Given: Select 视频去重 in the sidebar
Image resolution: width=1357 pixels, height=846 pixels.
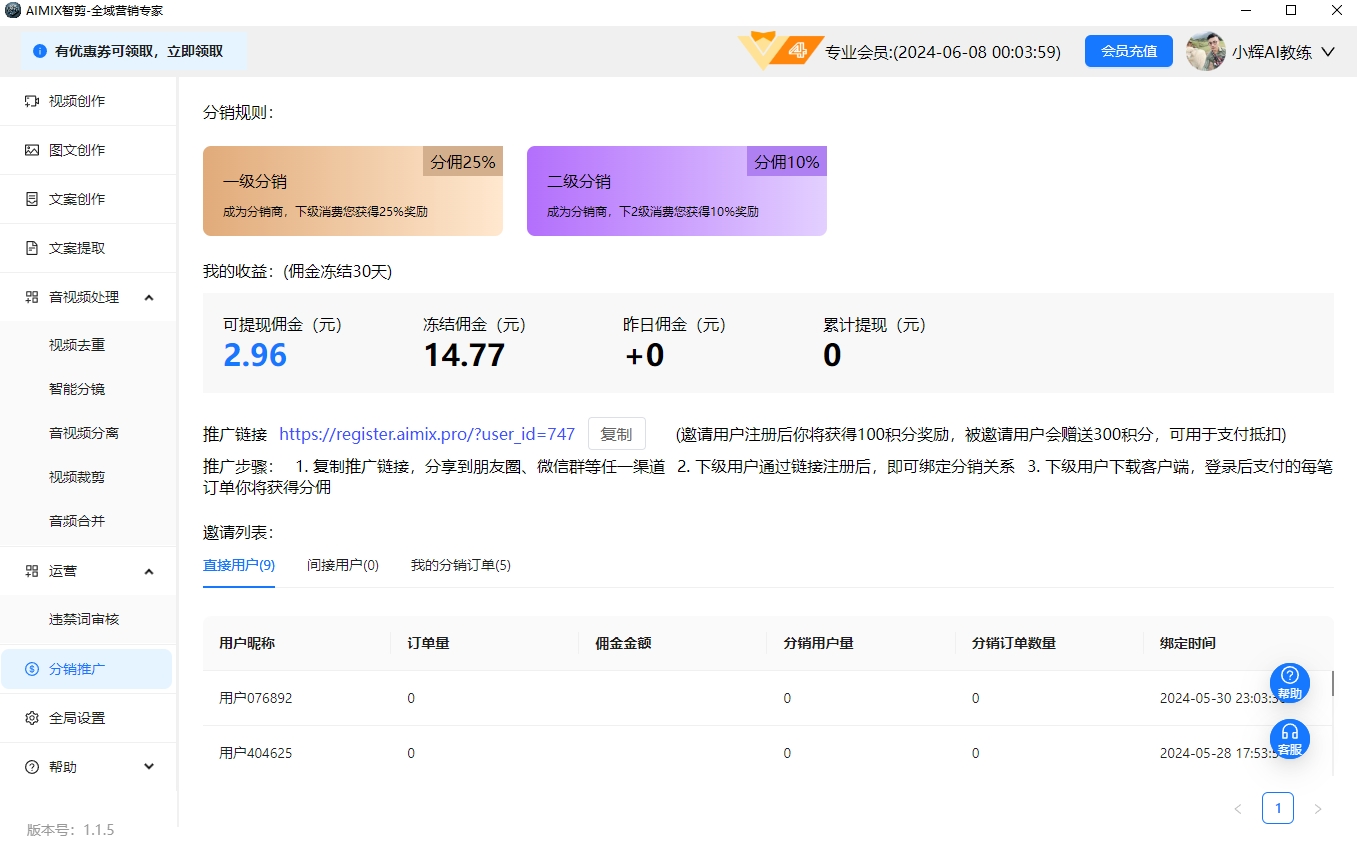Looking at the screenshot, I should (x=77, y=345).
